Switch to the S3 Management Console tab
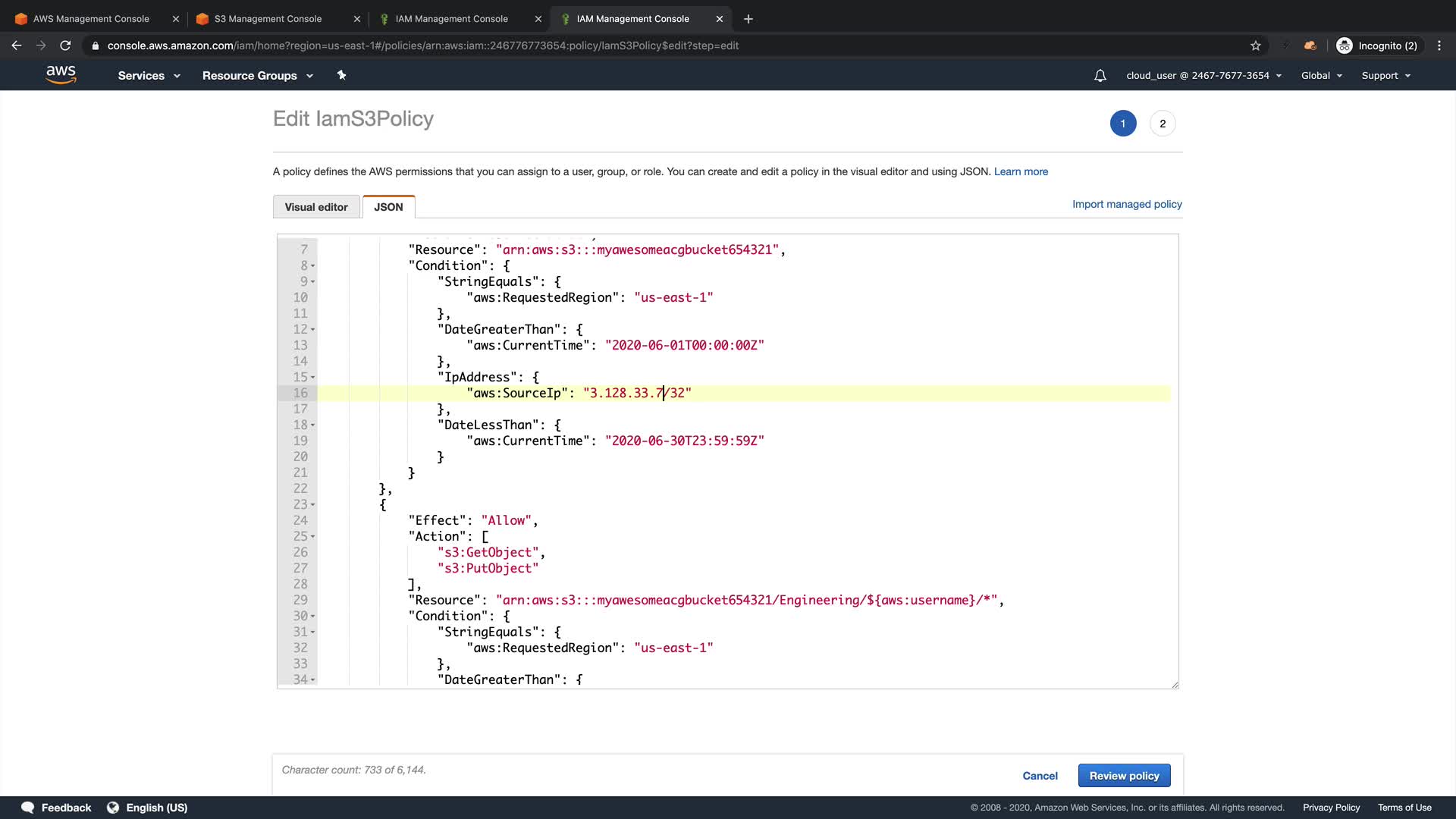The height and width of the screenshot is (819, 1456). click(268, 19)
